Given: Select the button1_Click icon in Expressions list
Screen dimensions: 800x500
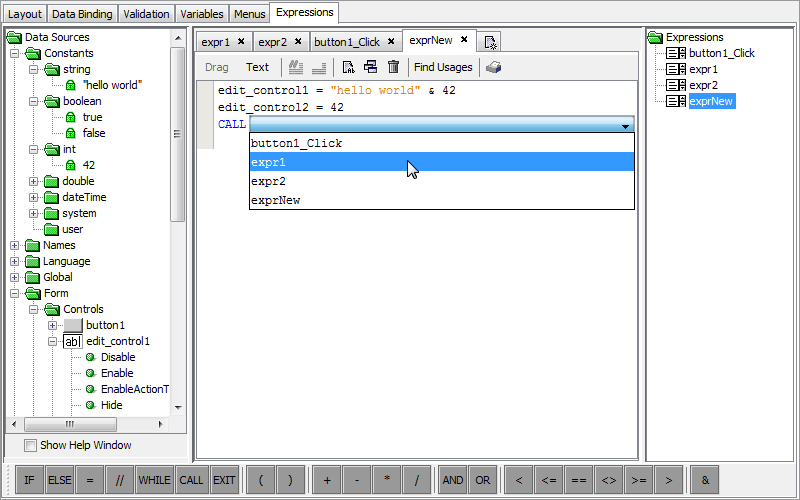Looking at the screenshot, I should (x=676, y=53).
